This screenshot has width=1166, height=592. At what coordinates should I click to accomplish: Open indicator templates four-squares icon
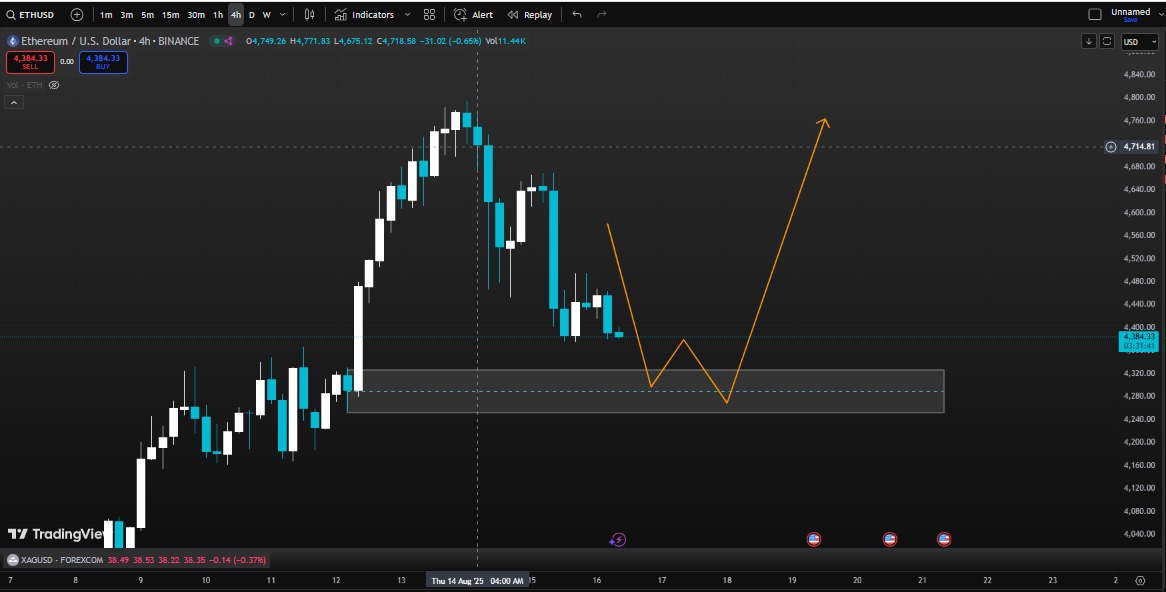coord(430,15)
